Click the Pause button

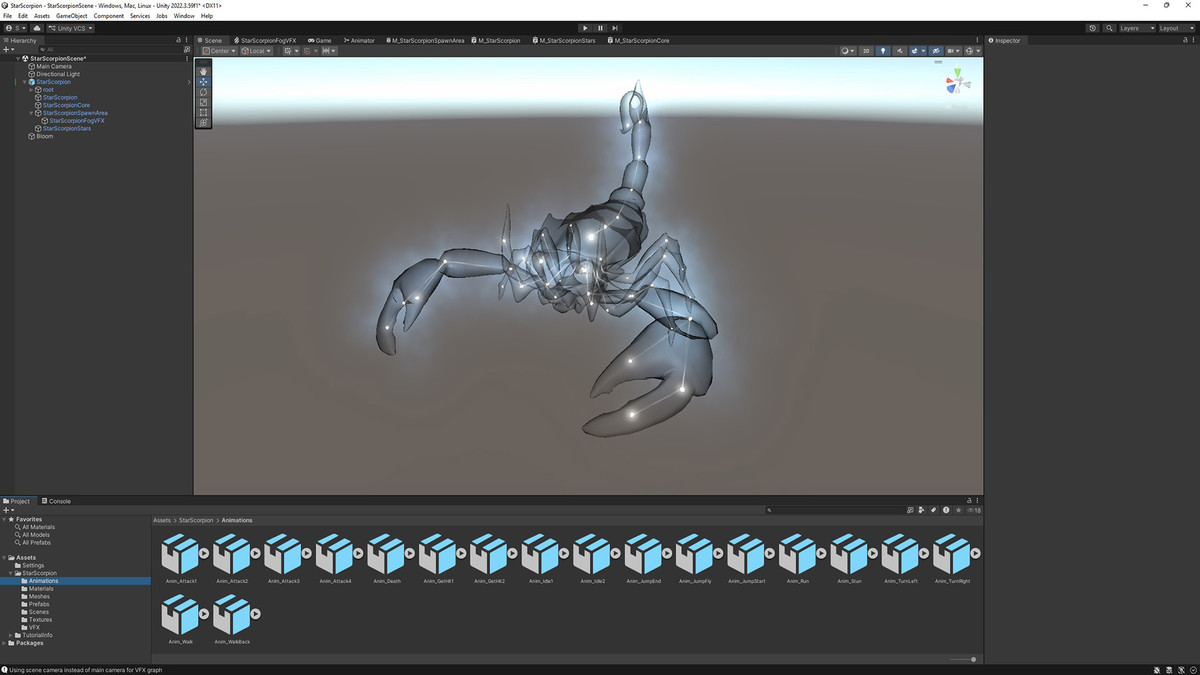click(600, 28)
